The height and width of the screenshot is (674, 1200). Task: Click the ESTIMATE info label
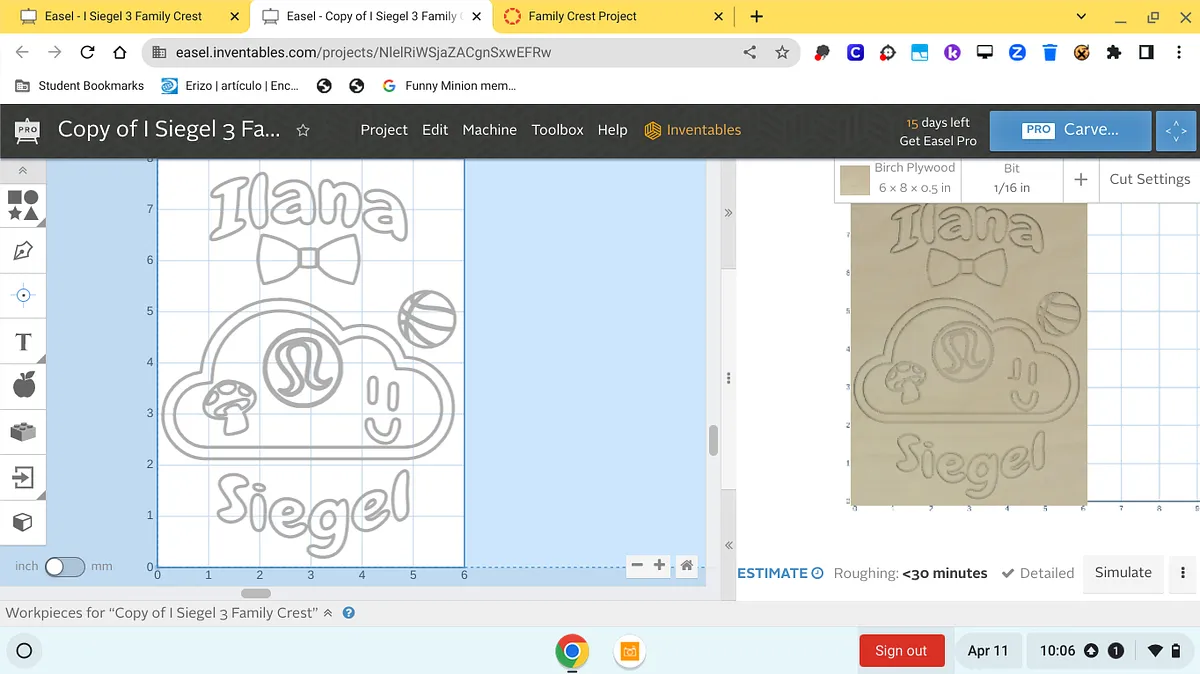[x=780, y=573]
